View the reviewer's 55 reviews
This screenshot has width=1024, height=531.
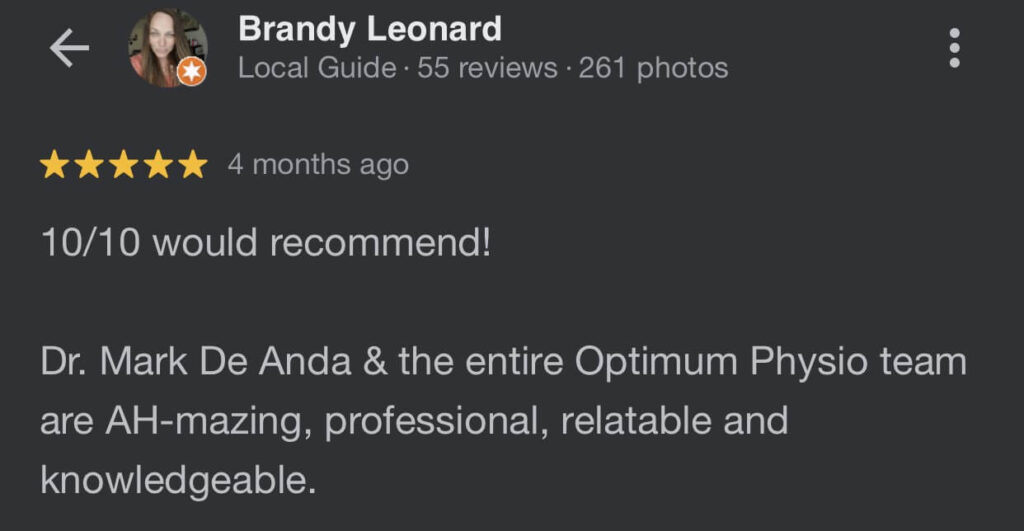tap(487, 68)
